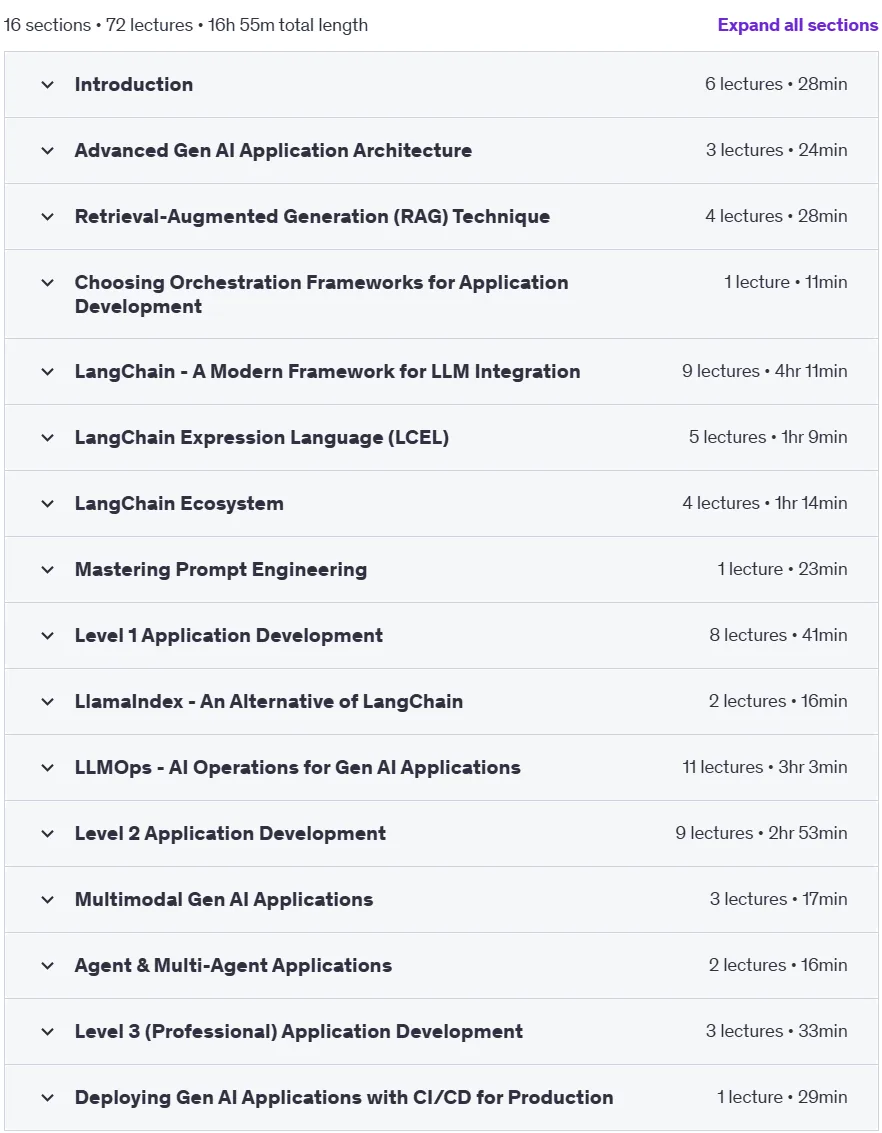The image size is (882, 1133).
Task: Expand LlamaIndex section chevron icon
Action: [48, 702]
